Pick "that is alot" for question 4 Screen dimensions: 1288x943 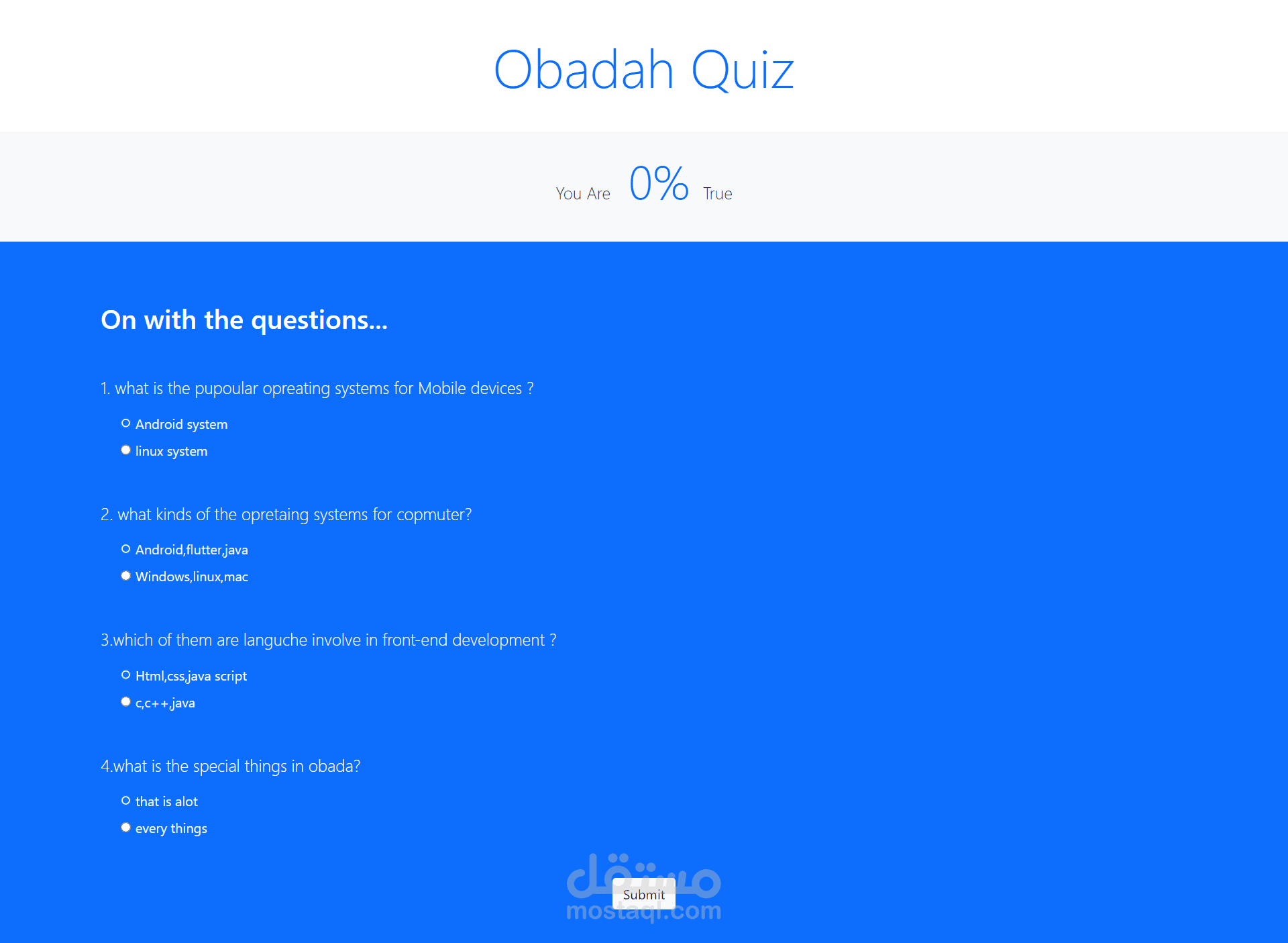tap(125, 800)
